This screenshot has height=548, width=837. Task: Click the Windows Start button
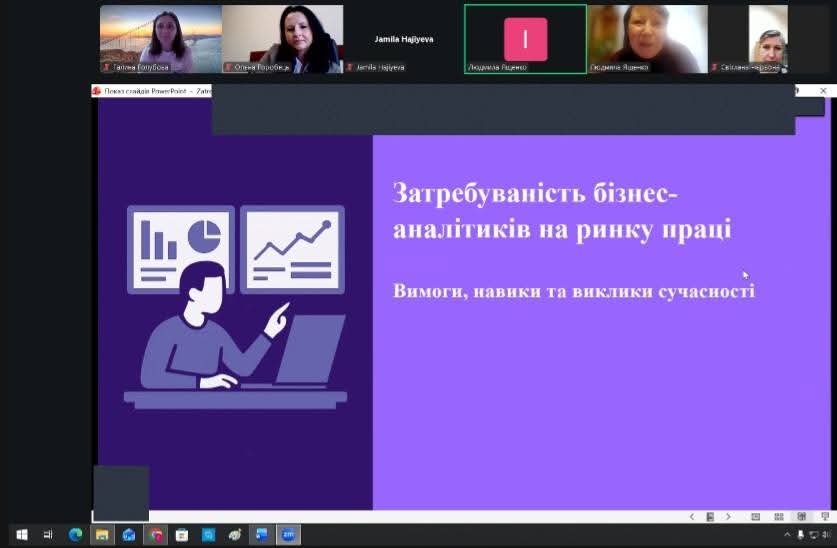pos(21,535)
